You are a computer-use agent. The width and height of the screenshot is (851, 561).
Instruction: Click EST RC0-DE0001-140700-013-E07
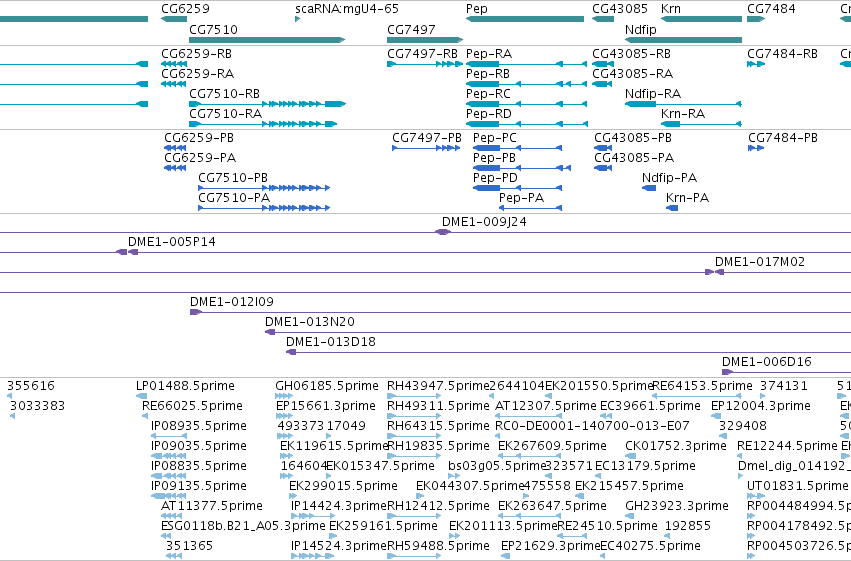coord(592,426)
